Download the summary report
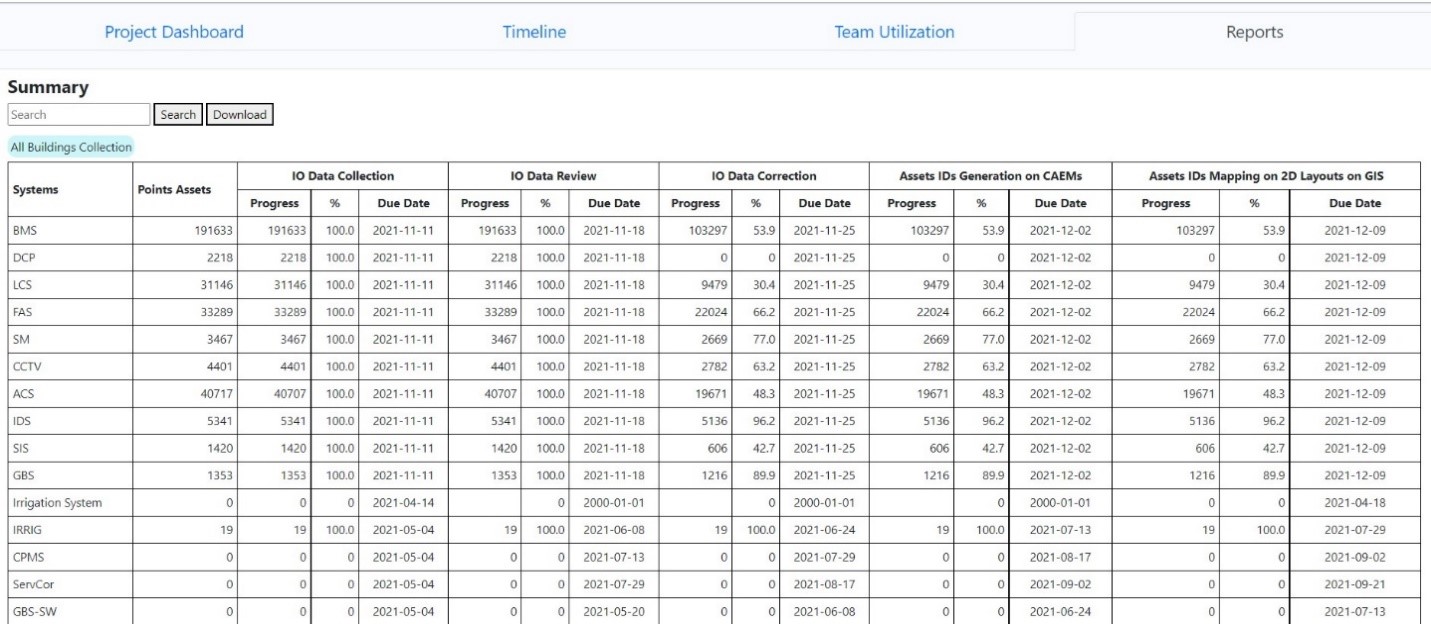The image size is (1431, 624). [x=240, y=114]
